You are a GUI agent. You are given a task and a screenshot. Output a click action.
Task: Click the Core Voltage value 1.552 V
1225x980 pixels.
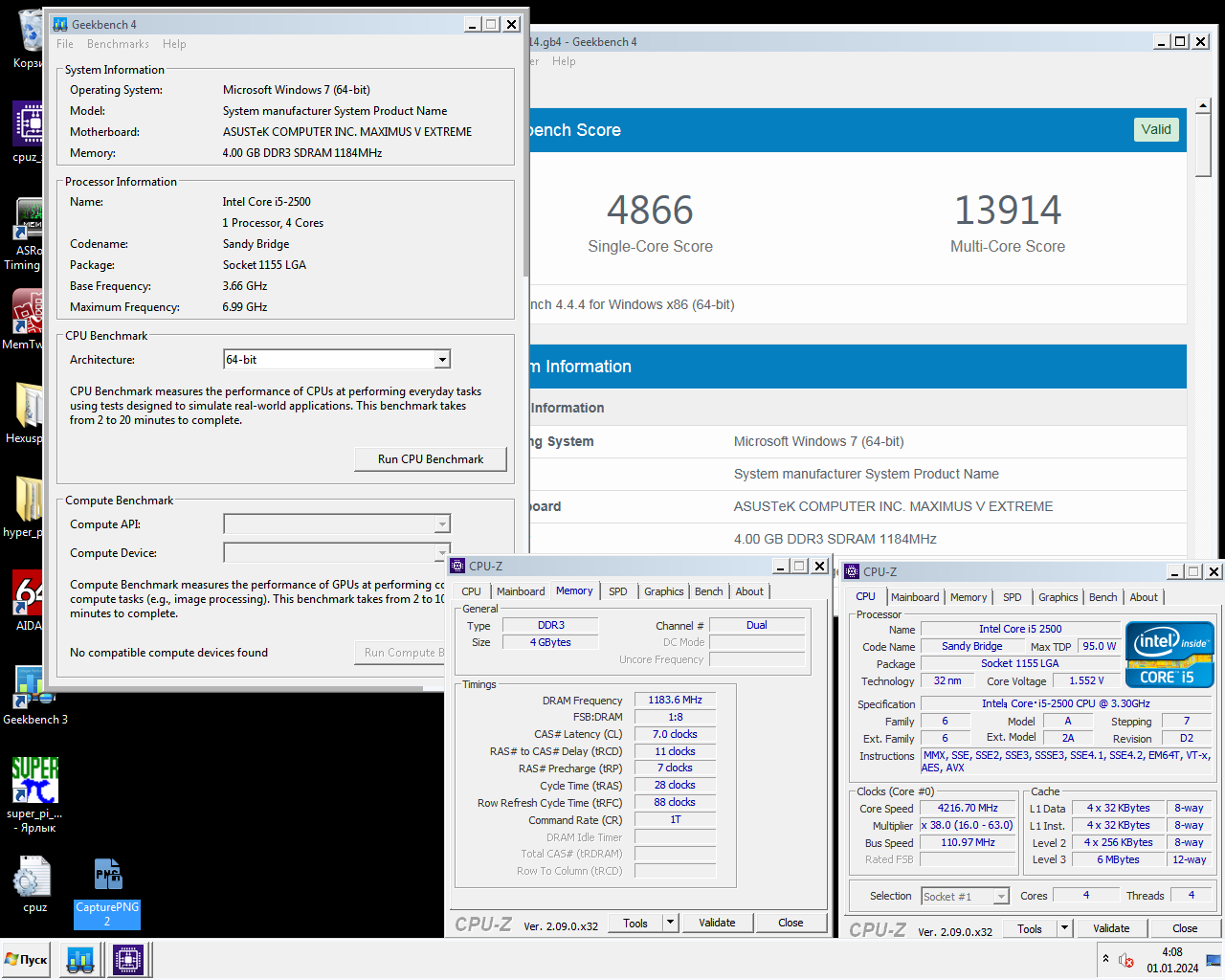[x=1086, y=680]
